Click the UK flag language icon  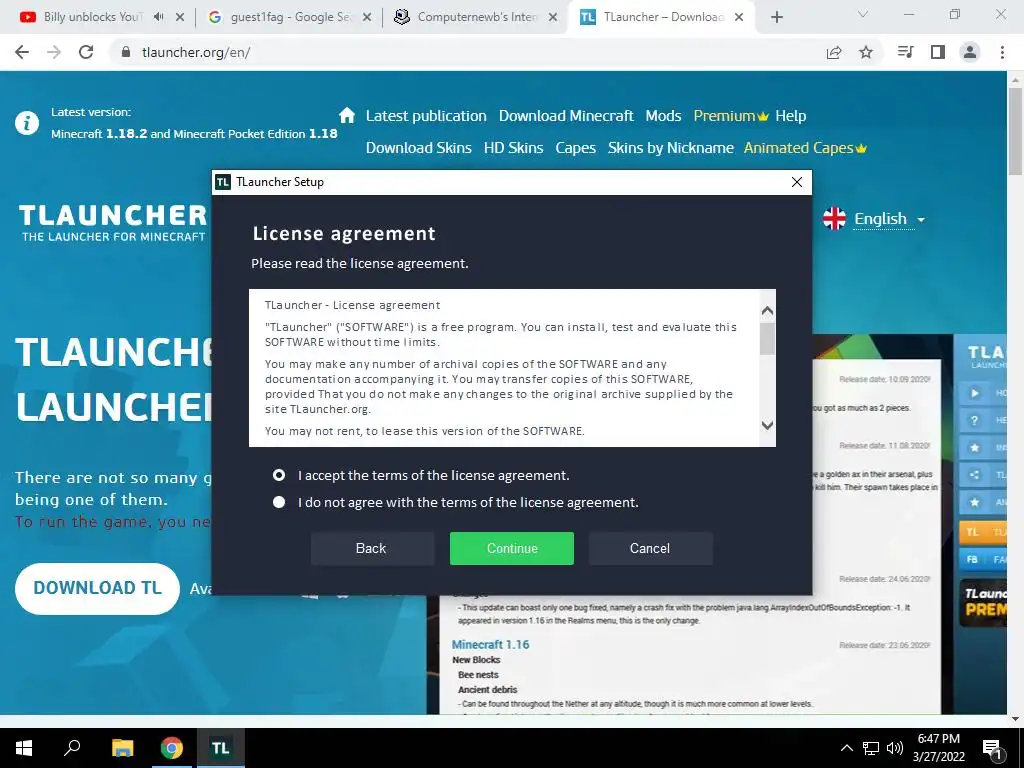pos(834,219)
